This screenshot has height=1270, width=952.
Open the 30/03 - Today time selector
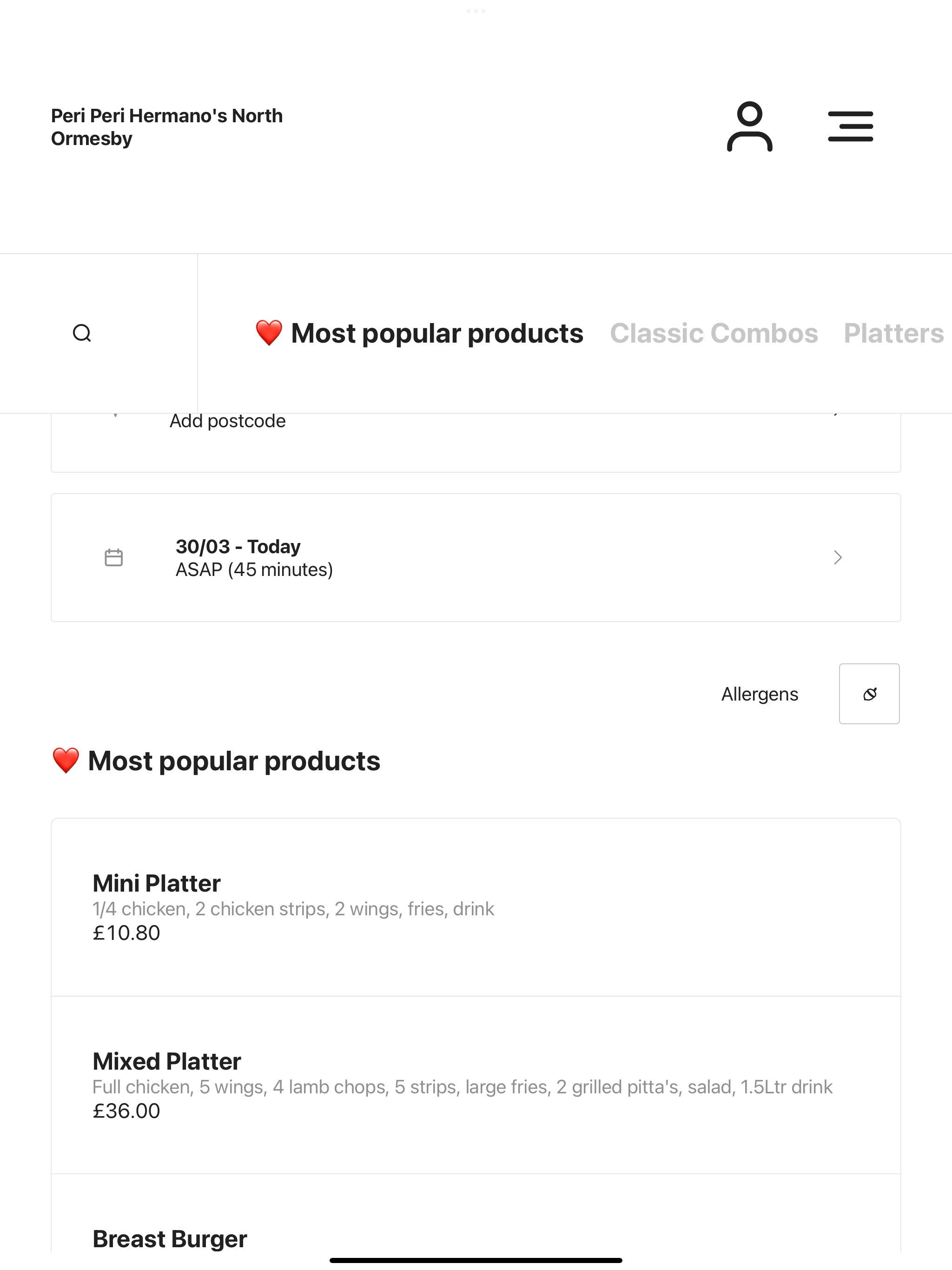[x=476, y=557]
